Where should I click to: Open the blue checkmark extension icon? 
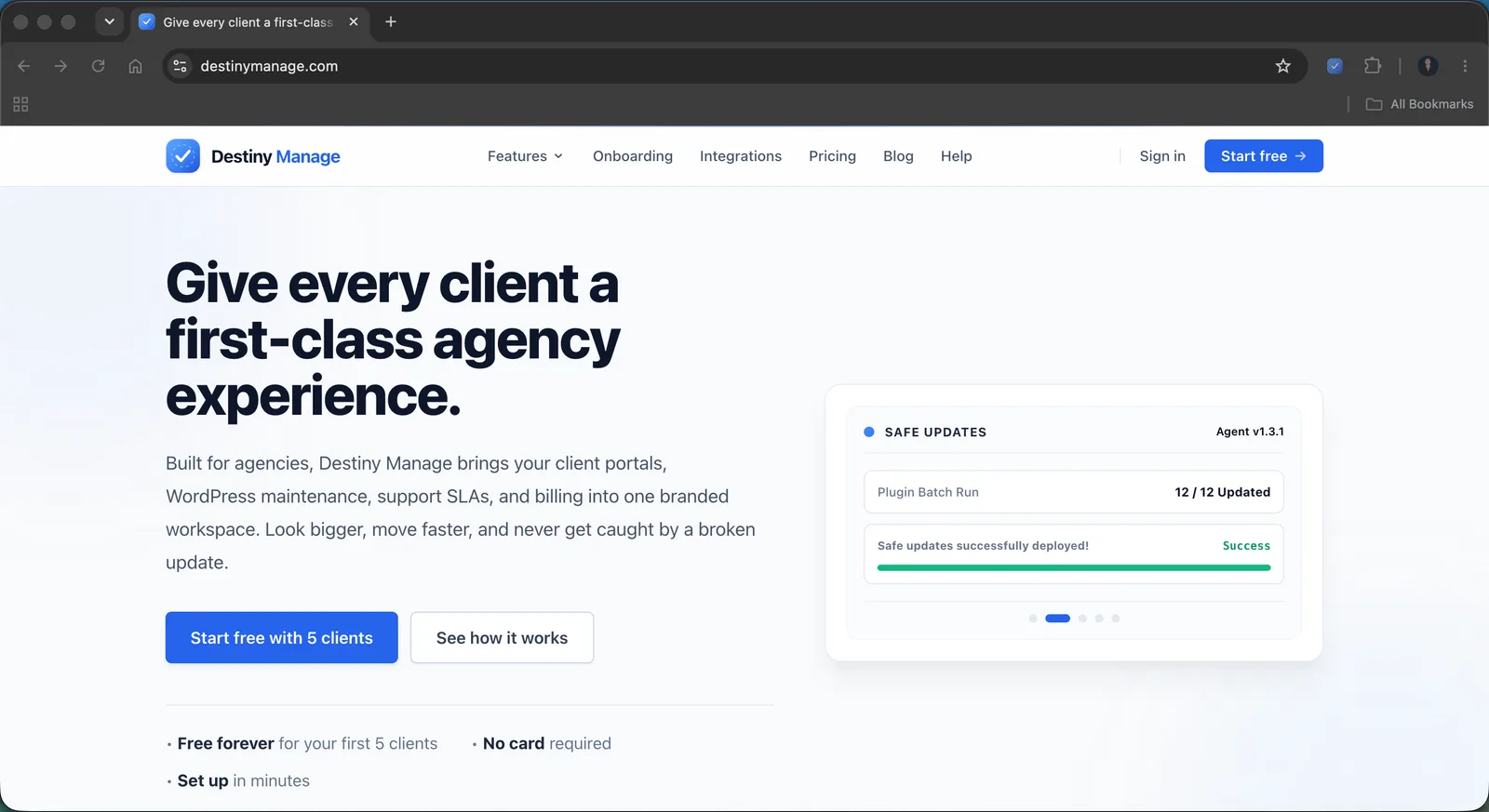(1335, 66)
